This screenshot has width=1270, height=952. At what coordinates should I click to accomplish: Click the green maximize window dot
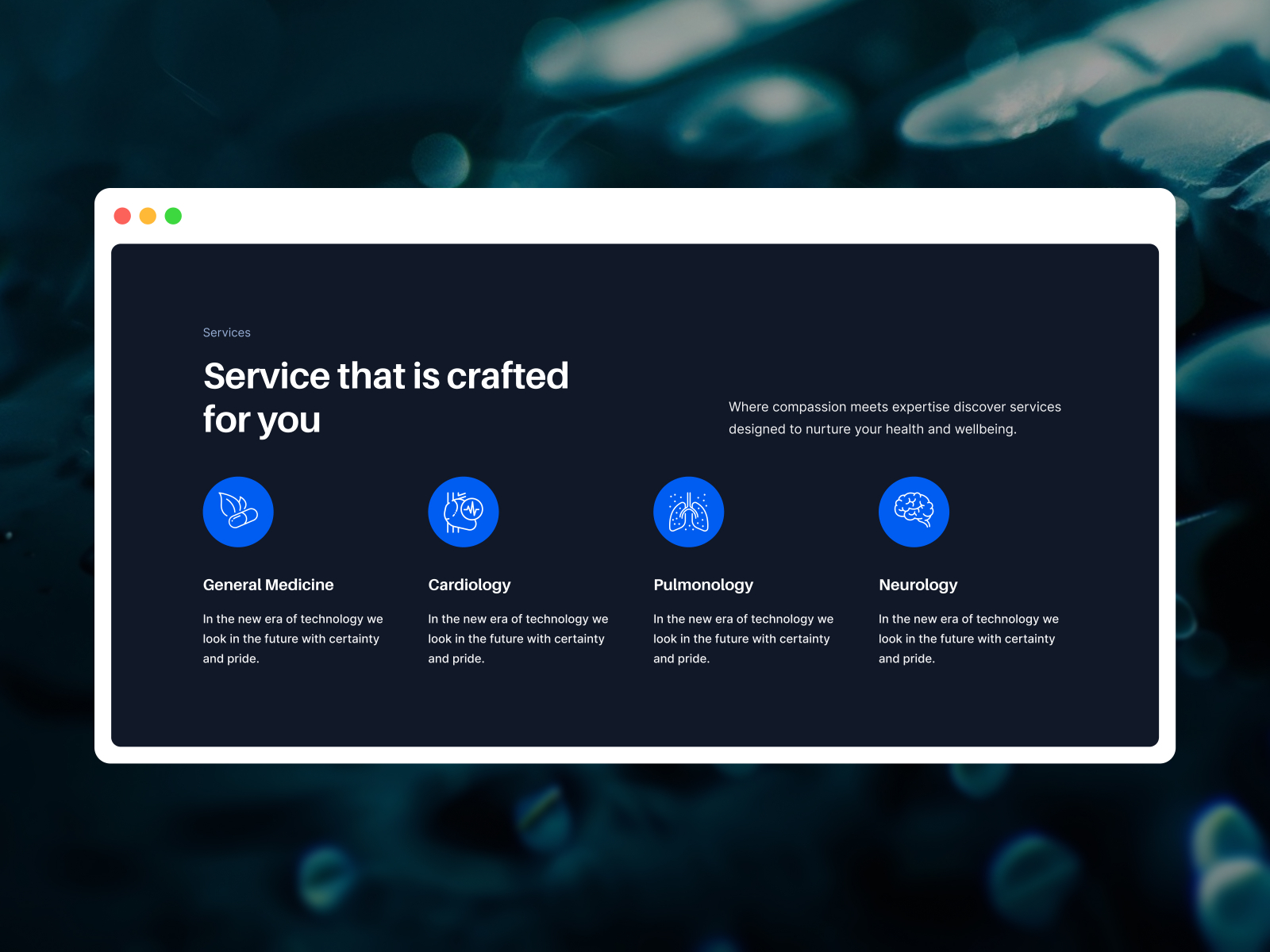pos(173,216)
